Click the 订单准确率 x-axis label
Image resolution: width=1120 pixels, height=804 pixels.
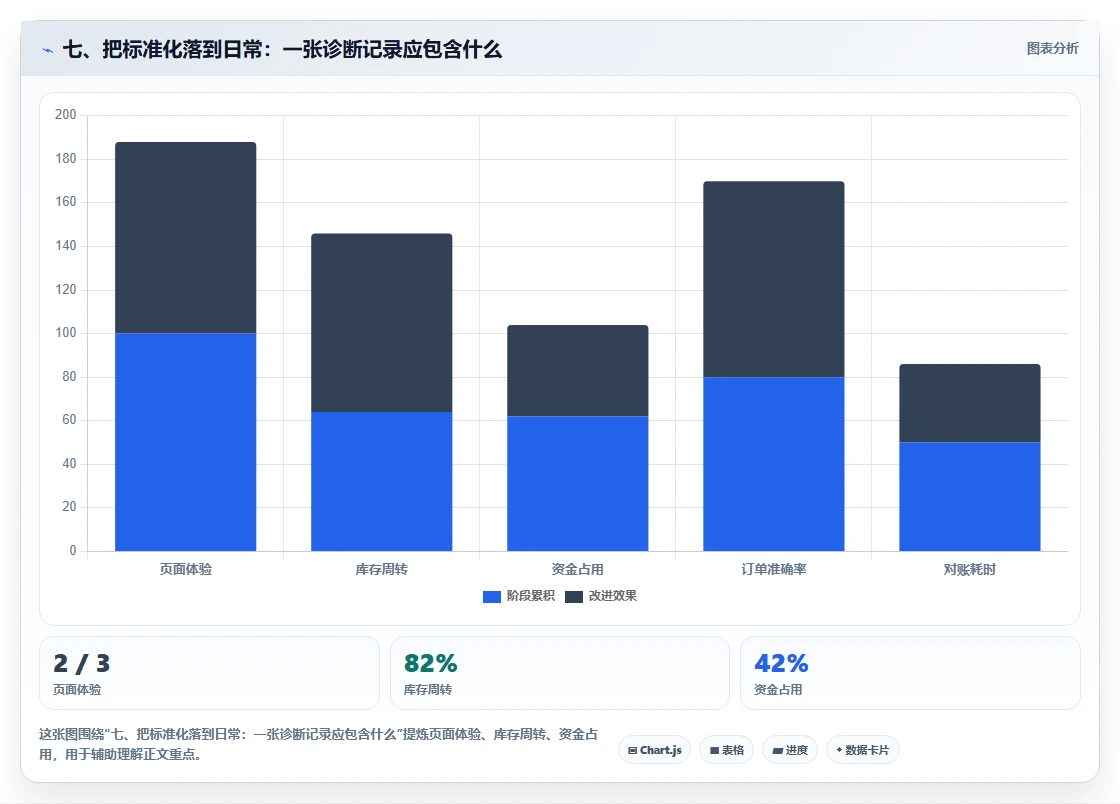774,569
